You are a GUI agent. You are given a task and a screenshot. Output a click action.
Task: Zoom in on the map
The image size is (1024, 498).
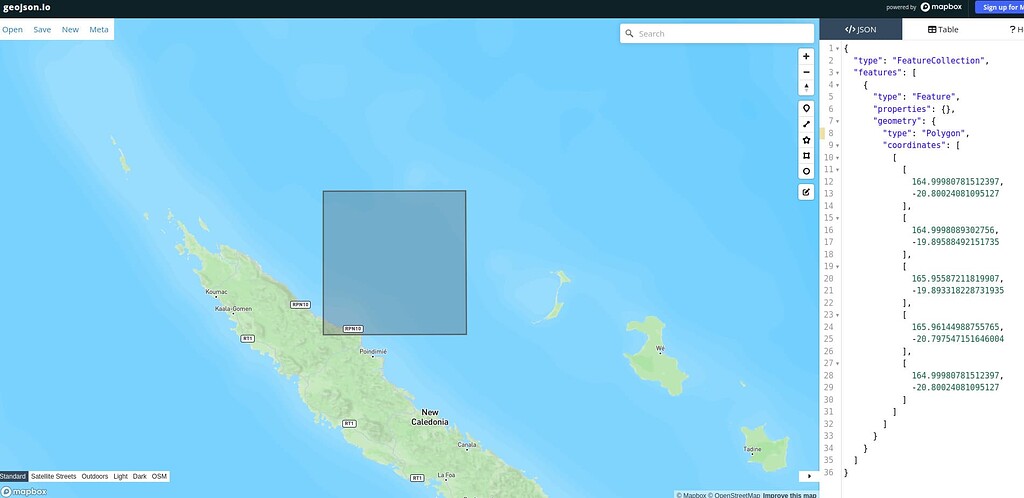[806, 57]
